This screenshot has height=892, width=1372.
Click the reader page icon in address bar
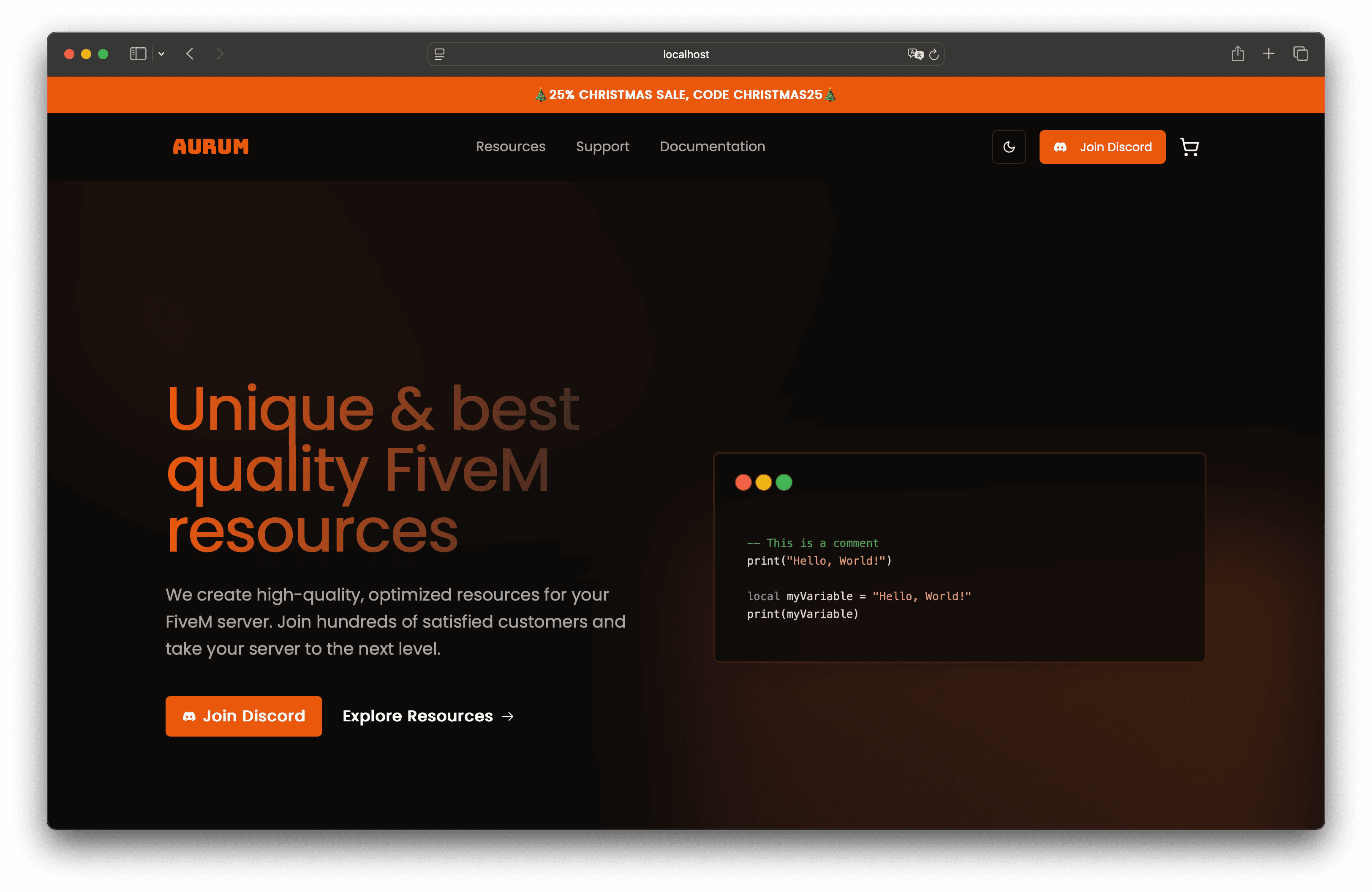[439, 54]
